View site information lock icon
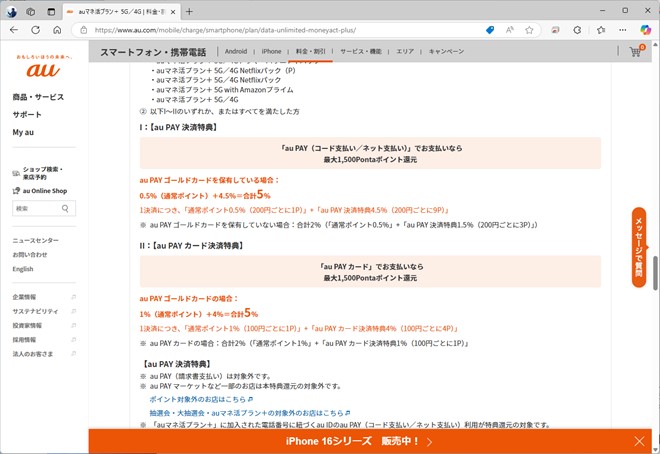660x454 pixels. click(x=84, y=30)
